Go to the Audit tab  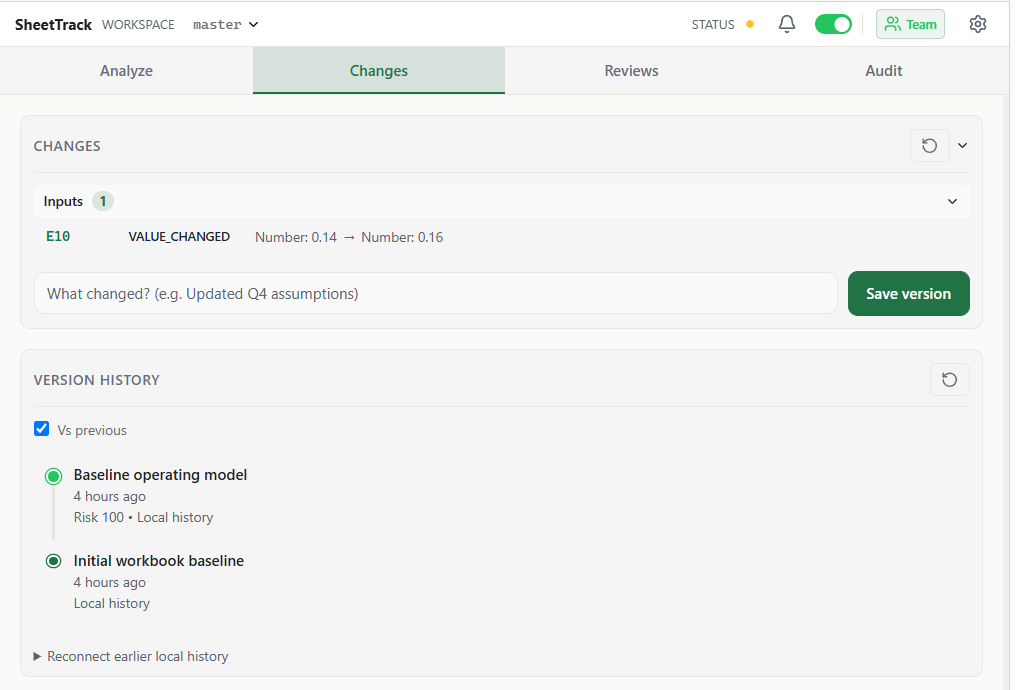tap(884, 71)
